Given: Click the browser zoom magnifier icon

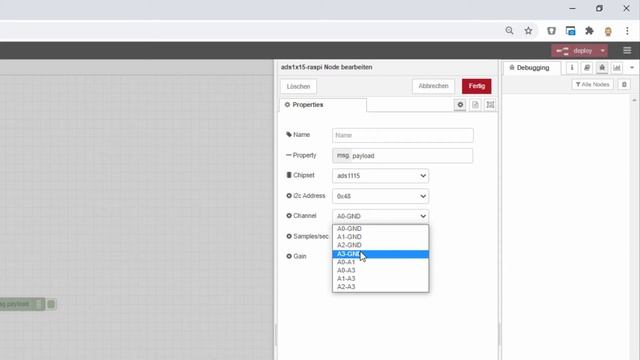Looking at the screenshot, I should click(x=509, y=31).
